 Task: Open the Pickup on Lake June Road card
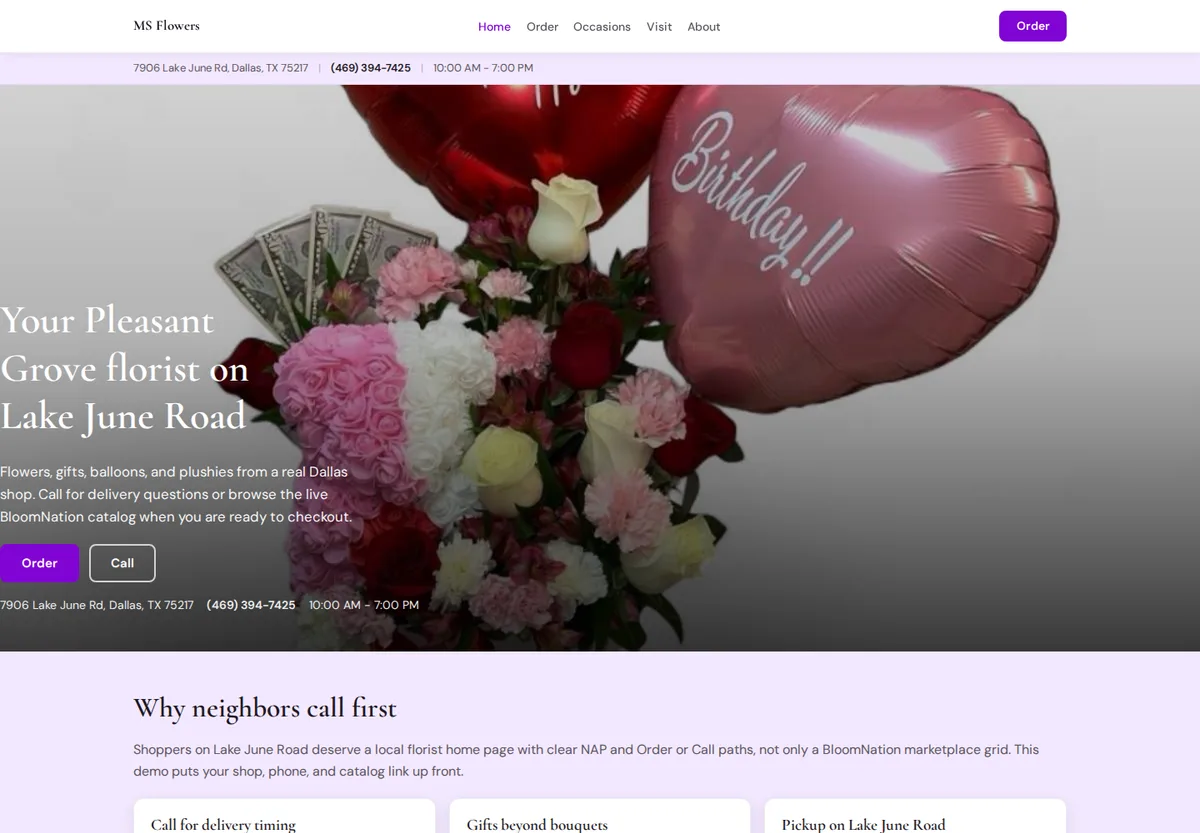915,816
